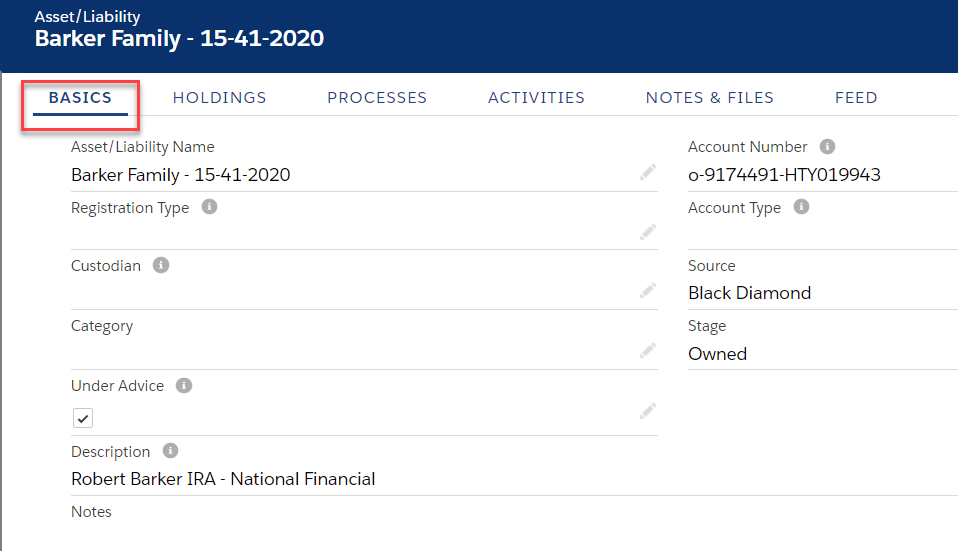
Task: Open the Notes & Files tab
Action: [x=710, y=98]
